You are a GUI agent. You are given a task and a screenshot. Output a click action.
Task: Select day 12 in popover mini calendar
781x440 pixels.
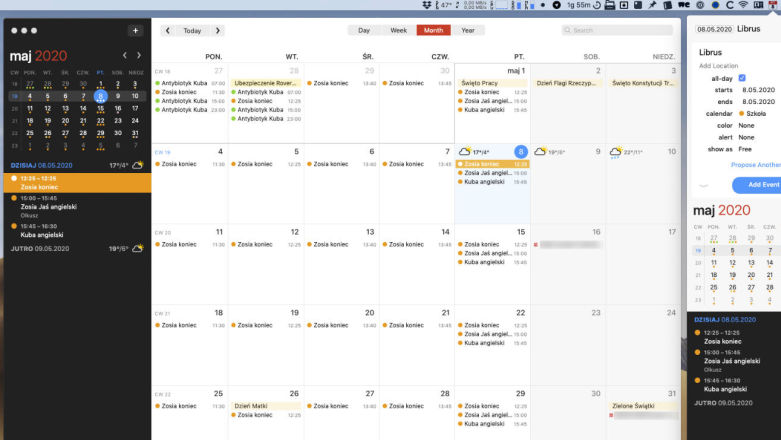point(732,263)
